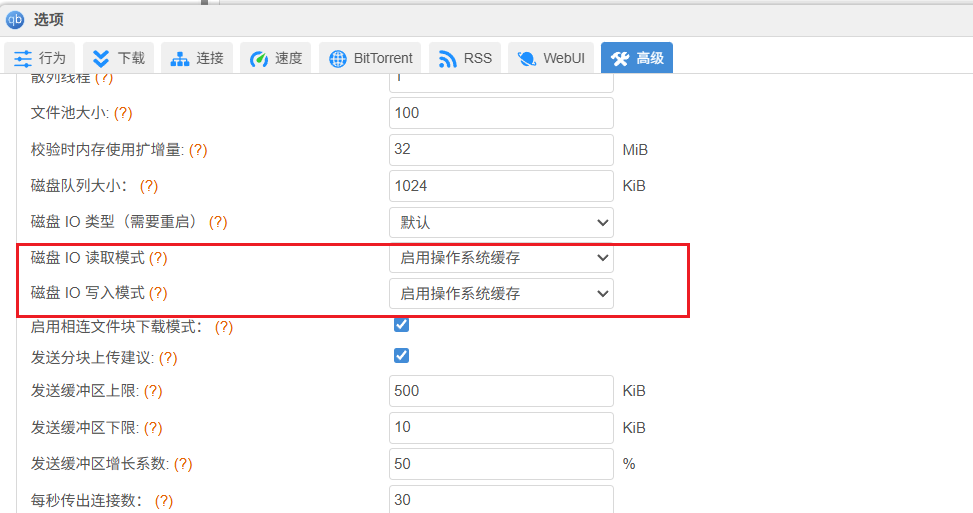Click the 发送缓冲区上限 input field
Image resolution: width=973 pixels, height=513 pixels.
501,391
